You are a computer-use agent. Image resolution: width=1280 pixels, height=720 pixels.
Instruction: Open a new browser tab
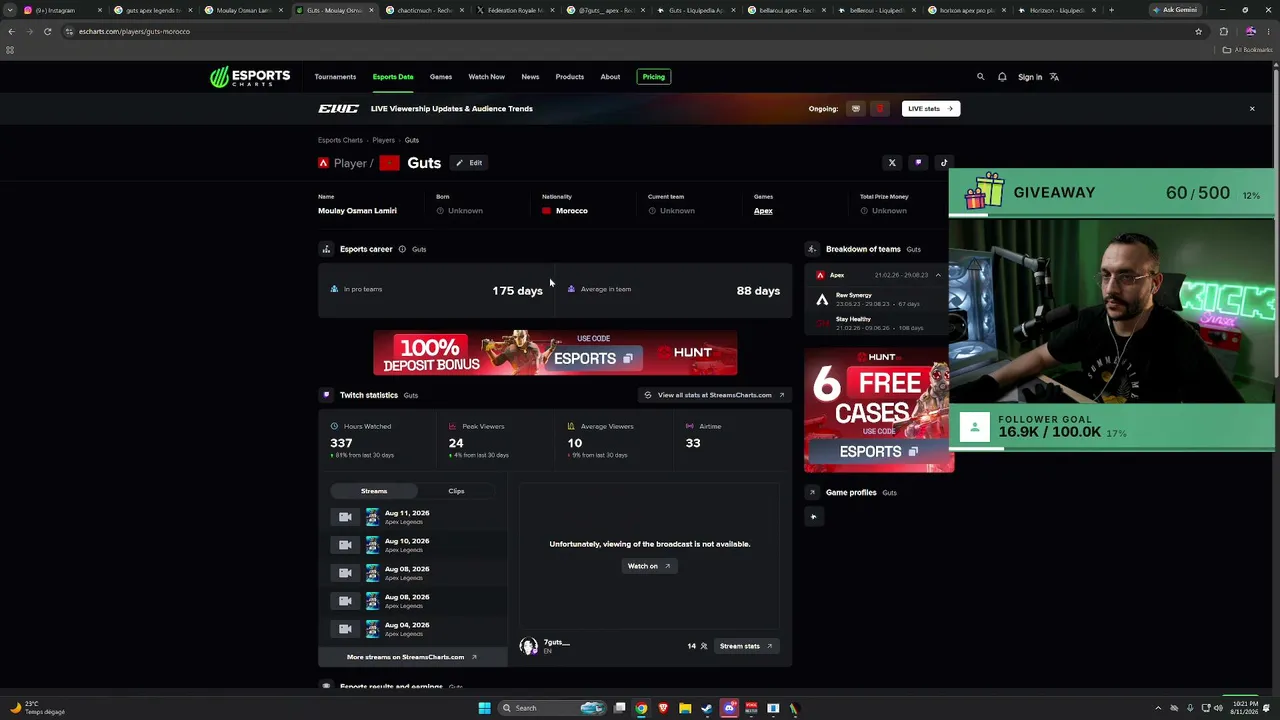pos(1111,10)
